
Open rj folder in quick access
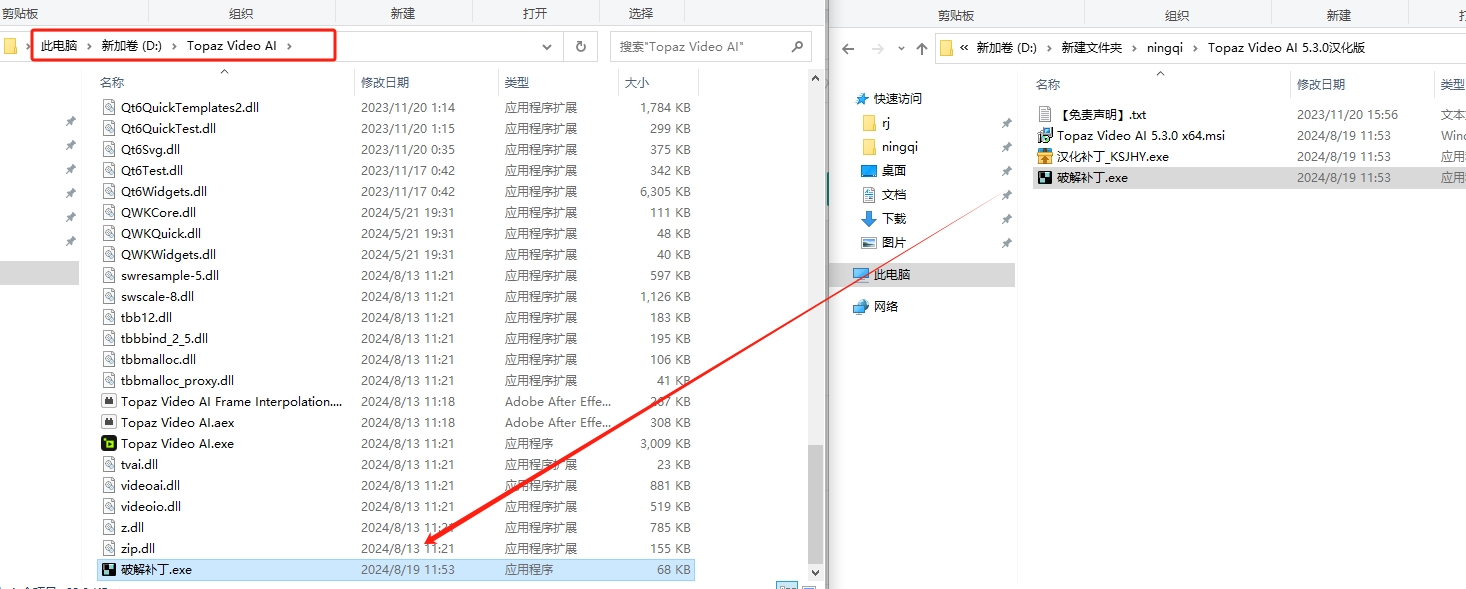[885, 122]
